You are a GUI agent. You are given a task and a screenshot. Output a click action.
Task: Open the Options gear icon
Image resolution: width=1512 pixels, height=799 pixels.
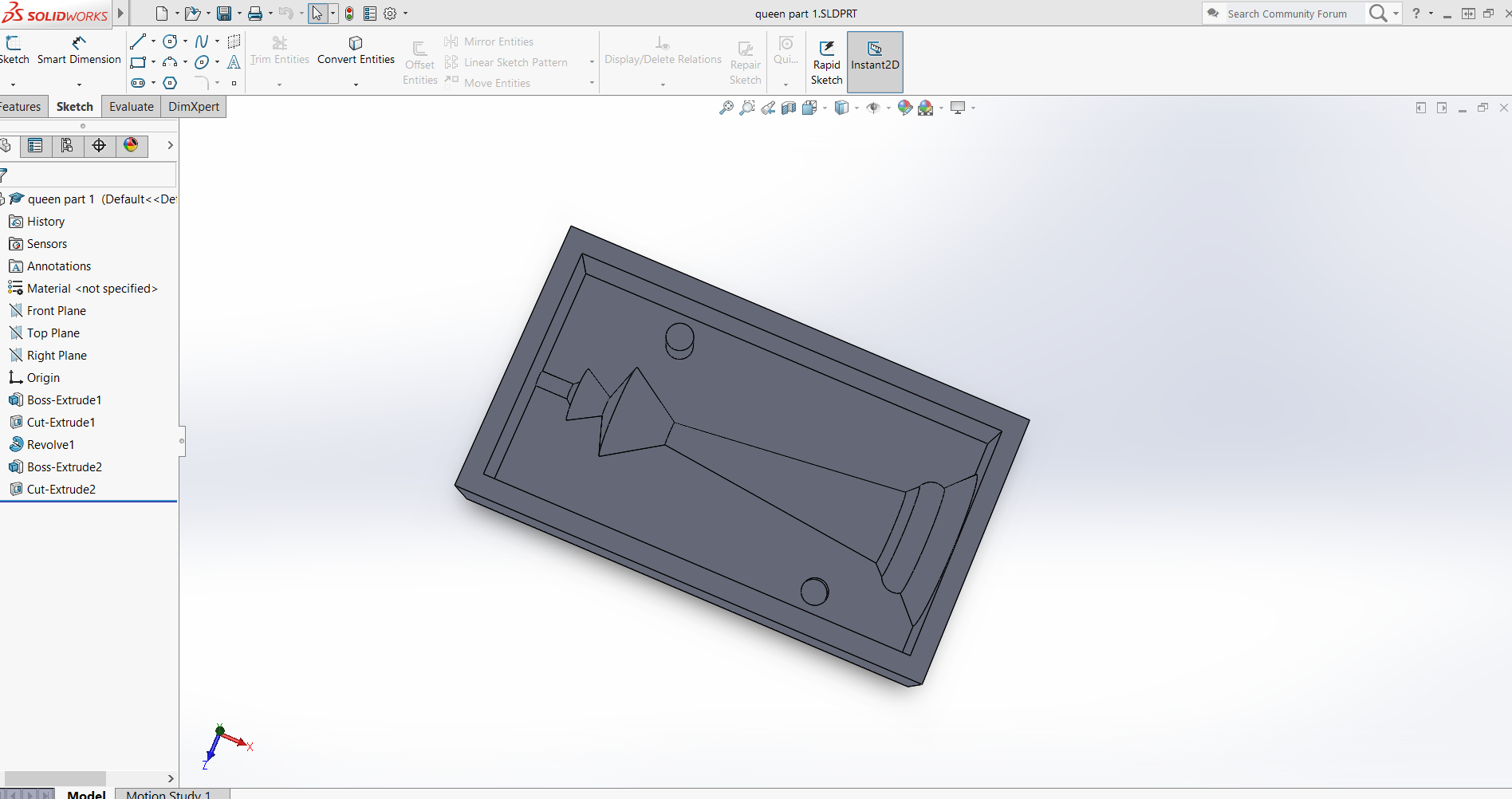pyautogui.click(x=390, y=14)
